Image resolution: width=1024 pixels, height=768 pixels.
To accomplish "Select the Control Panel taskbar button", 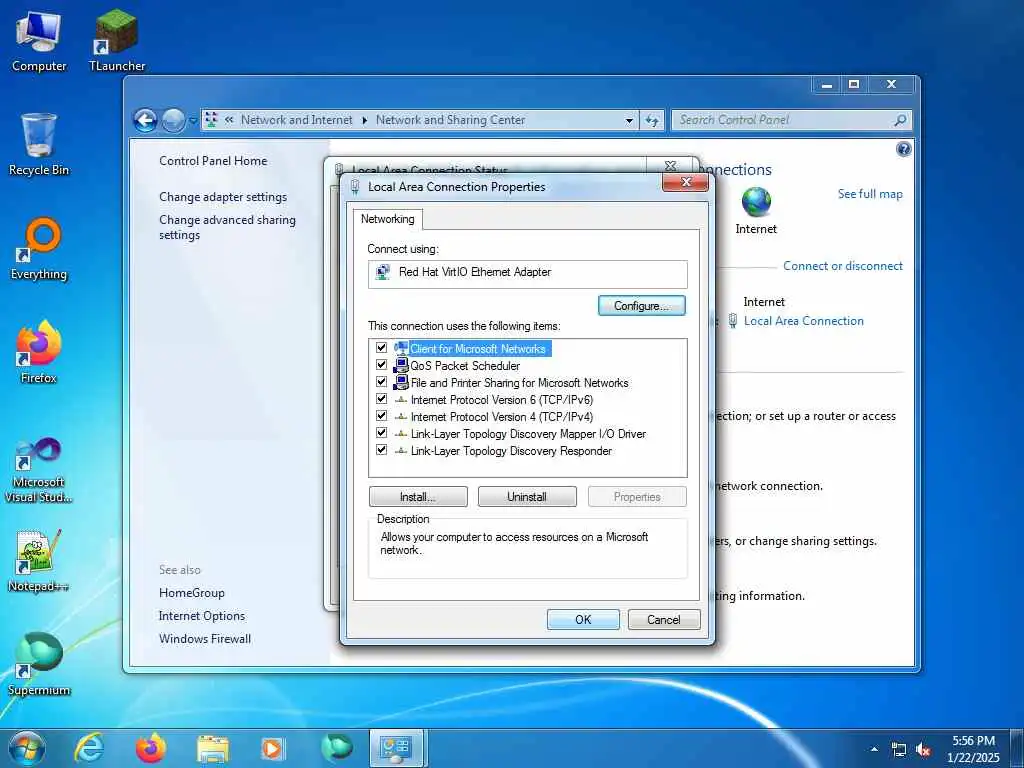I will pos(396,748).
